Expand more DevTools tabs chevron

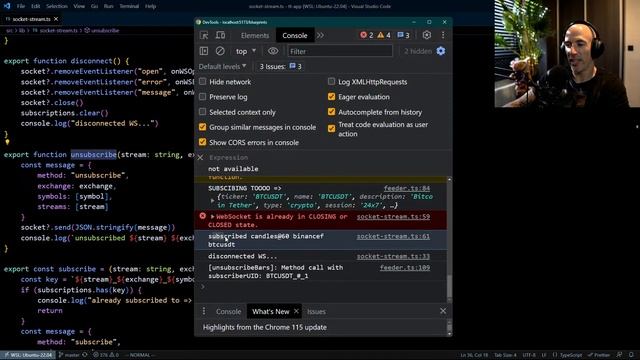click(x=320, y=36)
